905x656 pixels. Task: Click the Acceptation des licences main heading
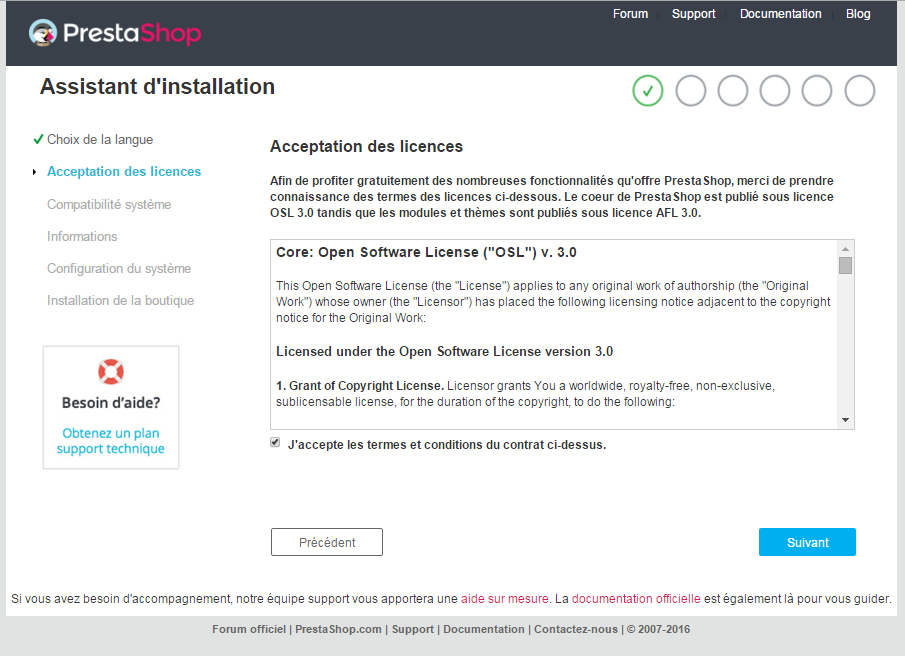tap(367, 147)
